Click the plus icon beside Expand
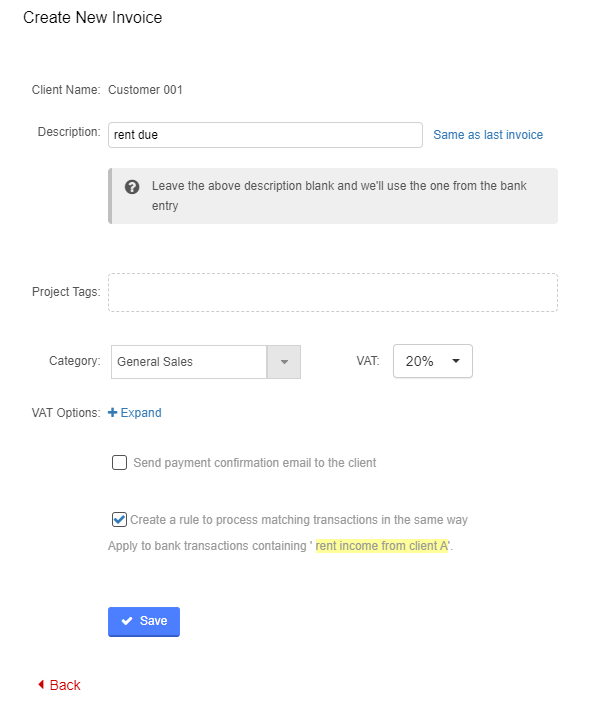Viewport: 603px width, 717px height. click(x=112, y=412)
